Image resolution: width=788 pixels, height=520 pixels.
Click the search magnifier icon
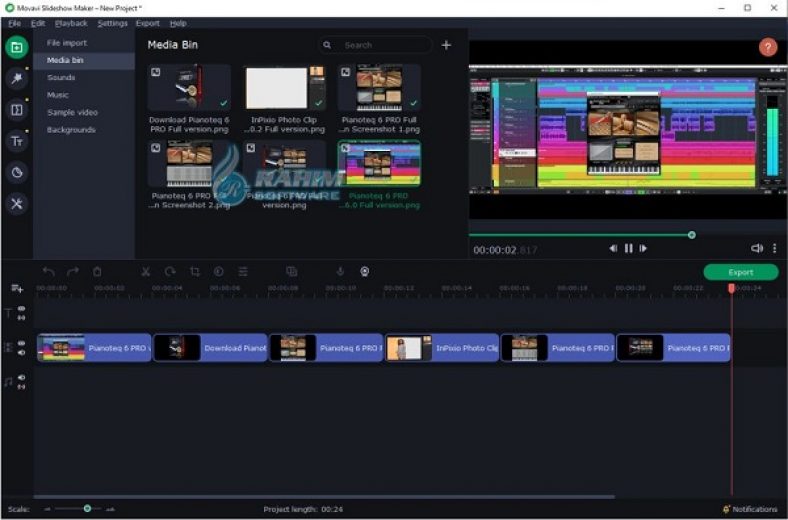327,45
